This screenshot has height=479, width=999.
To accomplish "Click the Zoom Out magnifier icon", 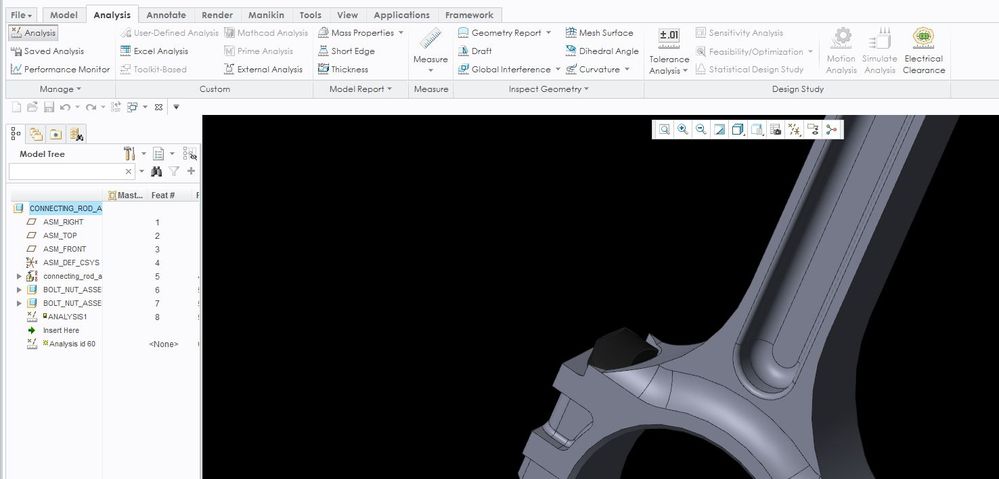I will pyautogui.click(x=701, y=129).
